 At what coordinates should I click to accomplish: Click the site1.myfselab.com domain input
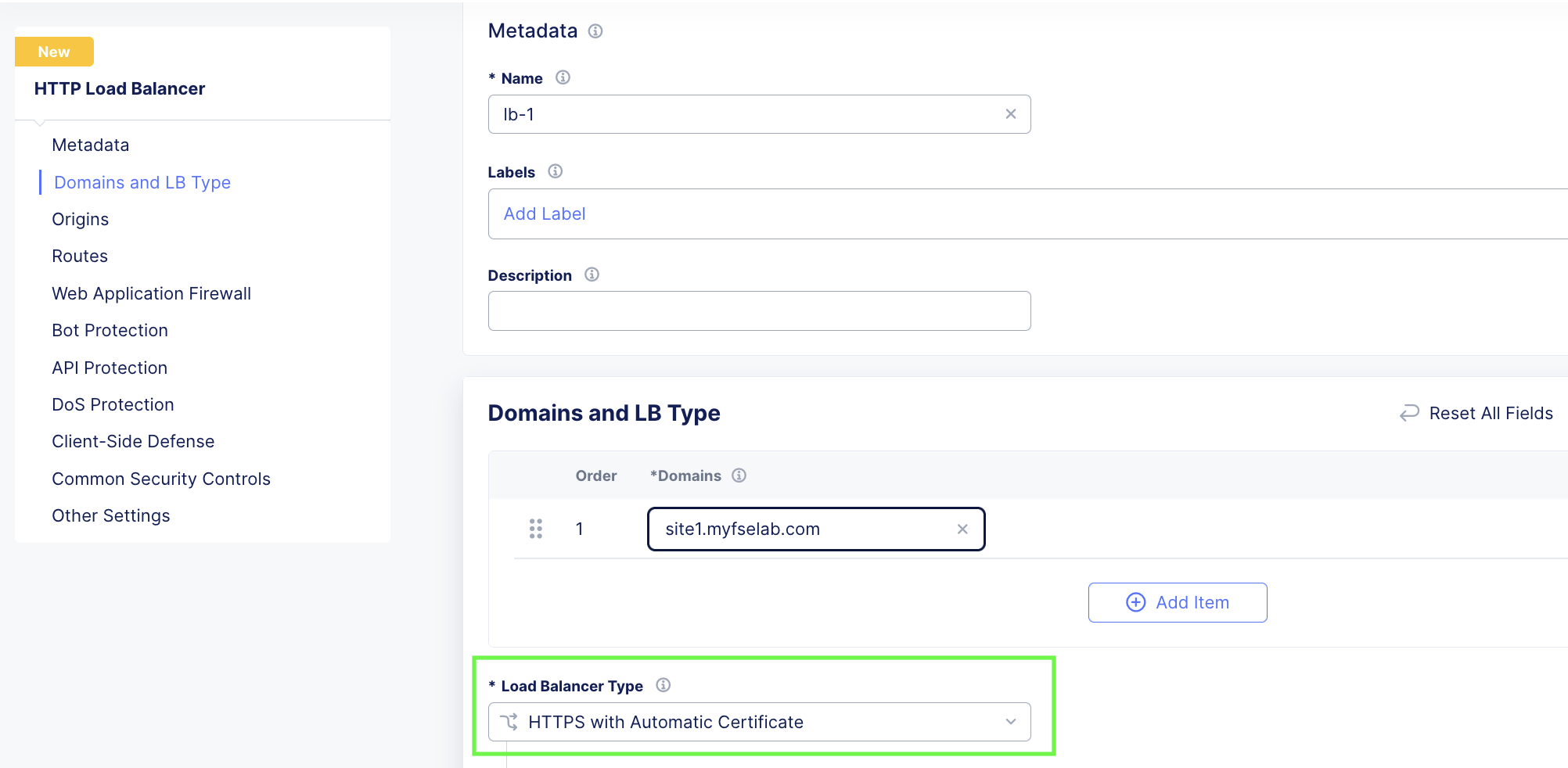click(816, 529)
